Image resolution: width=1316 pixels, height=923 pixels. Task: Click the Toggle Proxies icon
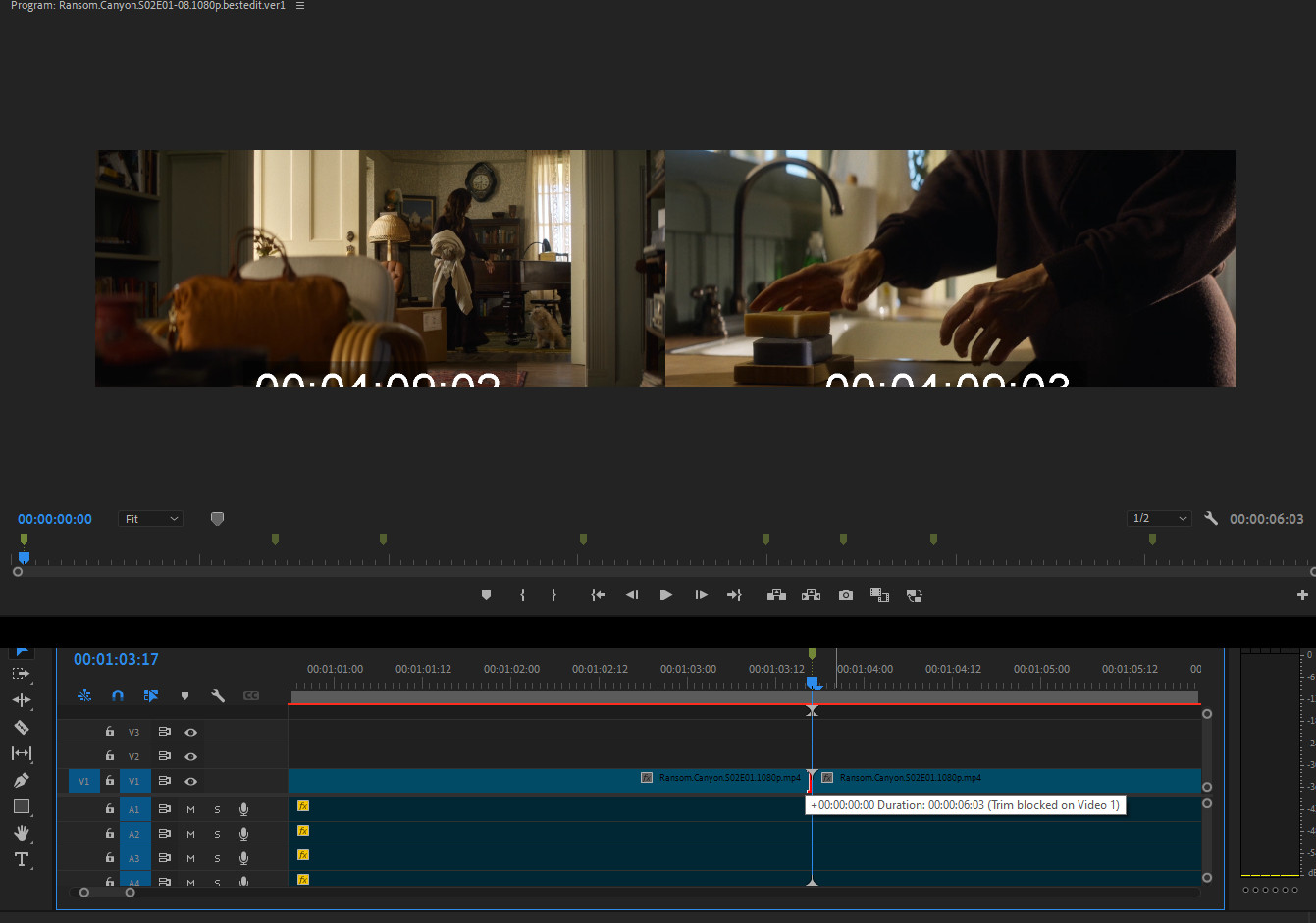click(x=914, y=595)
